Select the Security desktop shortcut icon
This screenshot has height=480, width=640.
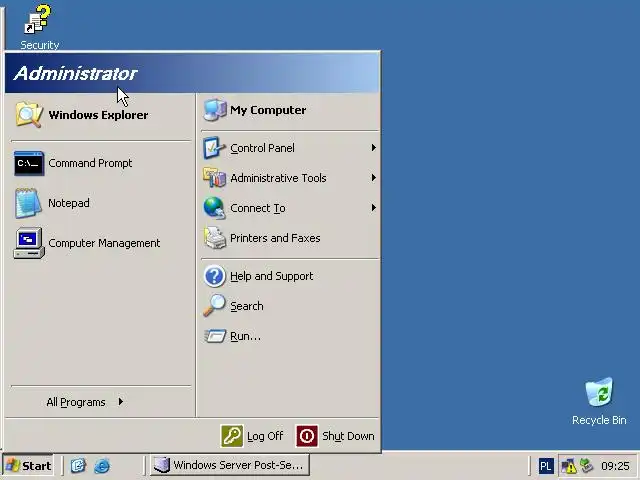(x=38, y=19)
